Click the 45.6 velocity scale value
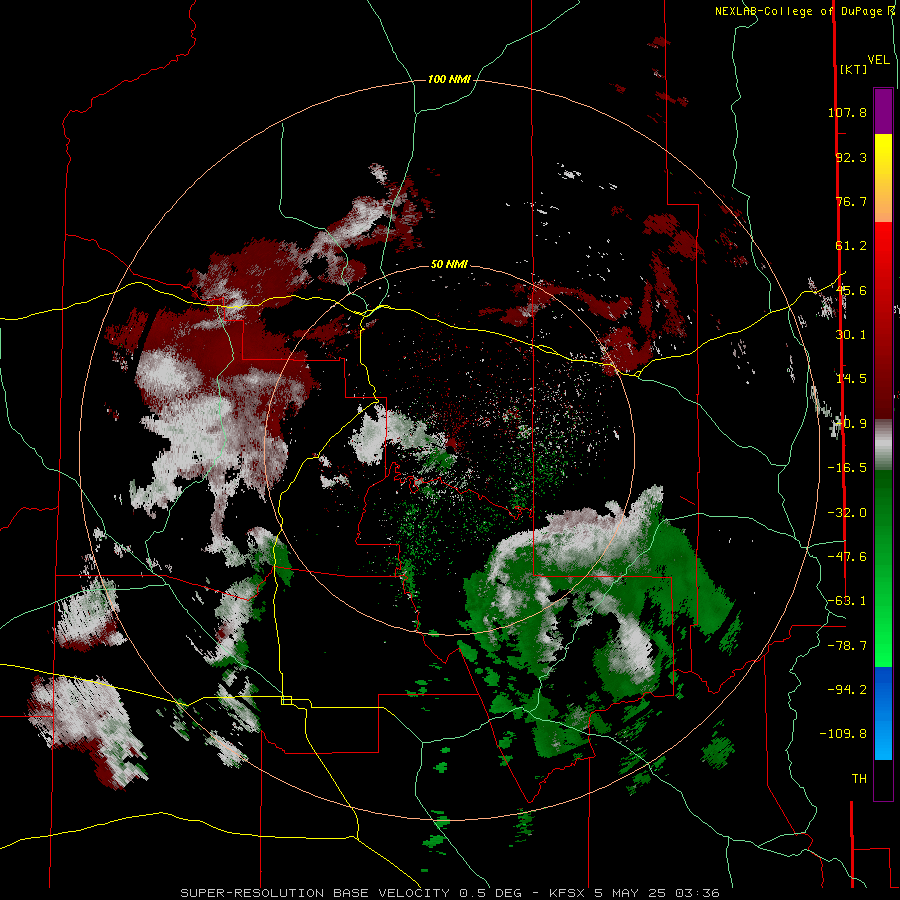This screenshot has width=900, height=900. point(851,290)
